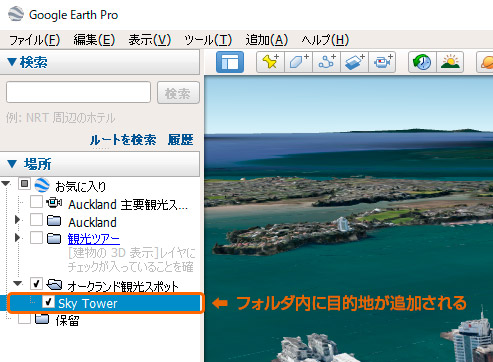Add an image overlay
This screenshot has width=493, height=362.
pos(354,62)
